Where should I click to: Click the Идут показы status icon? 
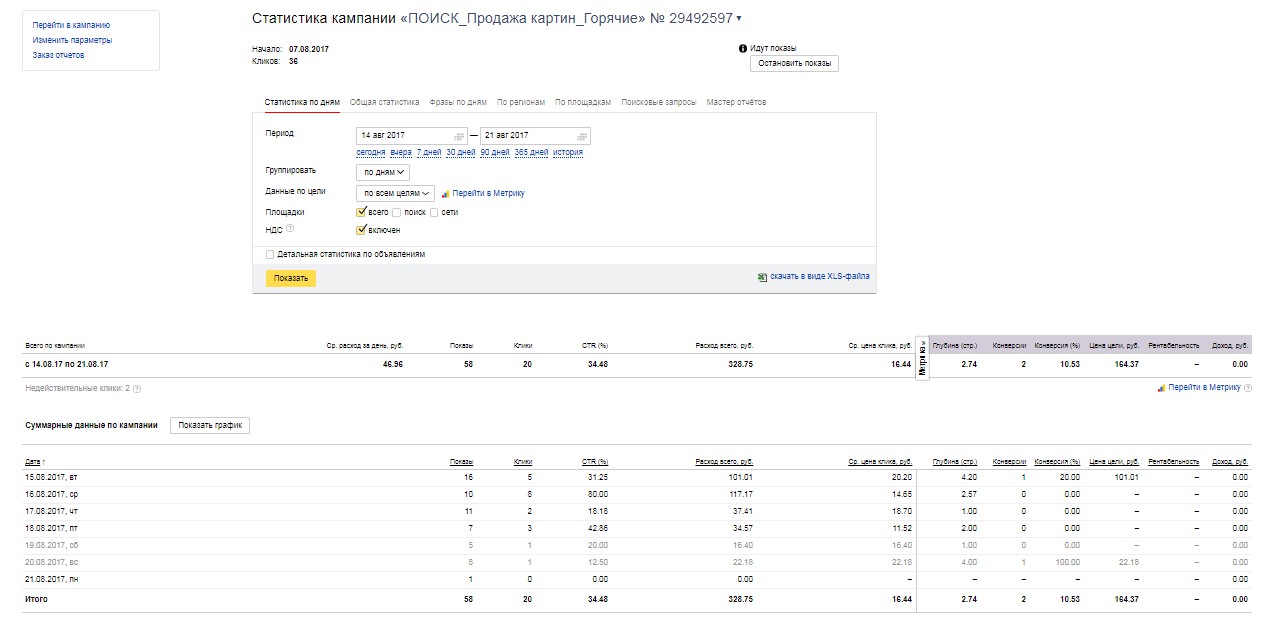[x=743, y=48]
